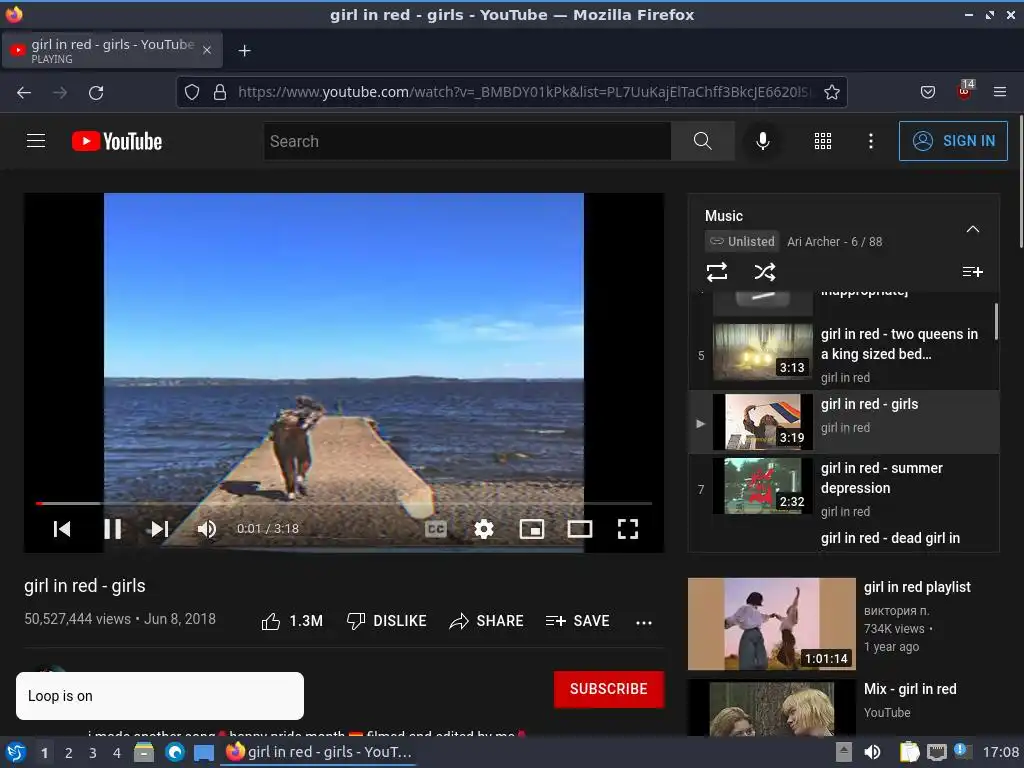This screenshot has height=768, width=1024.
Task: Open player settings gear
Action: pyautogui.click(x=484, y=529)
